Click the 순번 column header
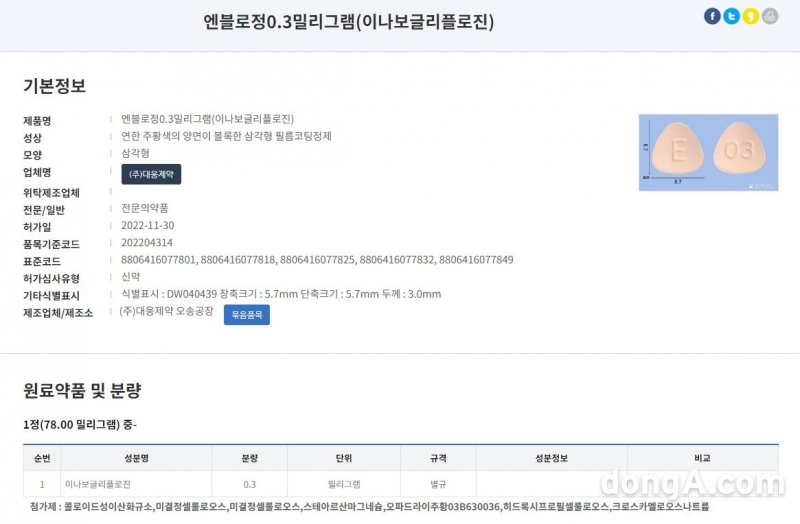800x524 pixels. pos(41,458)
